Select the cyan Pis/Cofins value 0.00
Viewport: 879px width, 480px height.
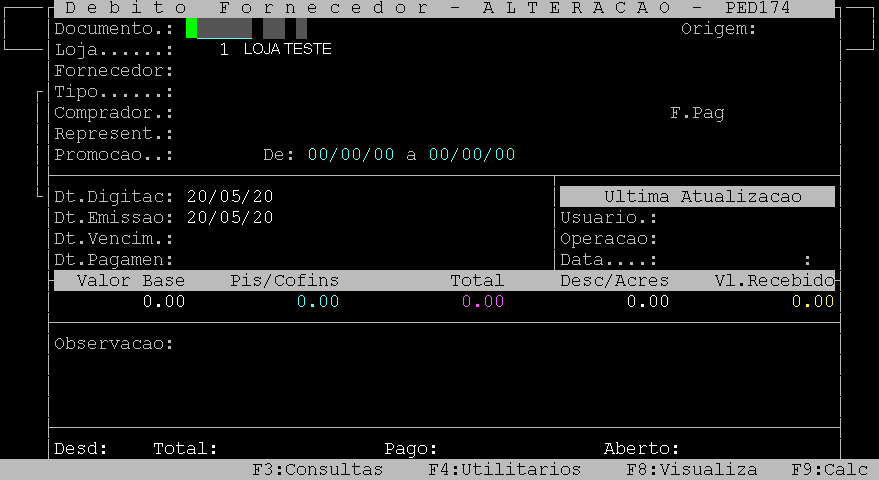click(318, 302)
